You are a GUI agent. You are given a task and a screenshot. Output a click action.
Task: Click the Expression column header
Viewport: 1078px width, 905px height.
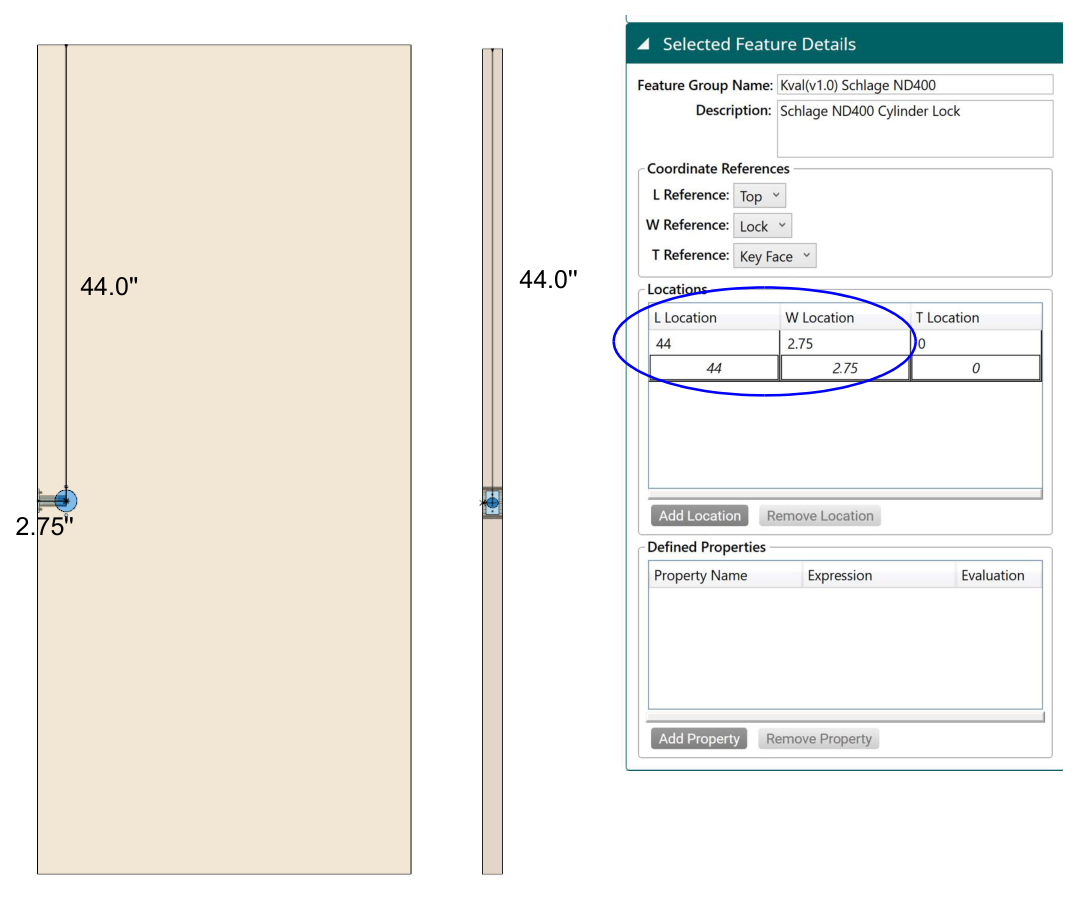(879, 576)
